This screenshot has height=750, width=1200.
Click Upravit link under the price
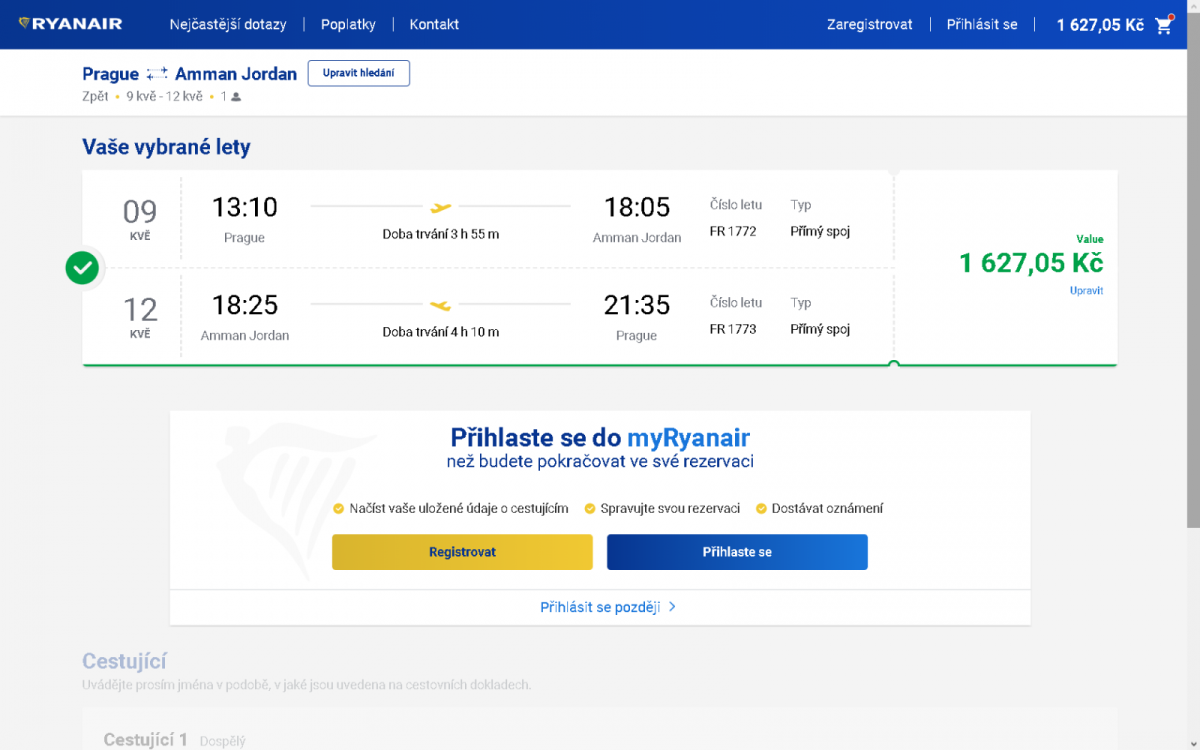[1086, 291]
